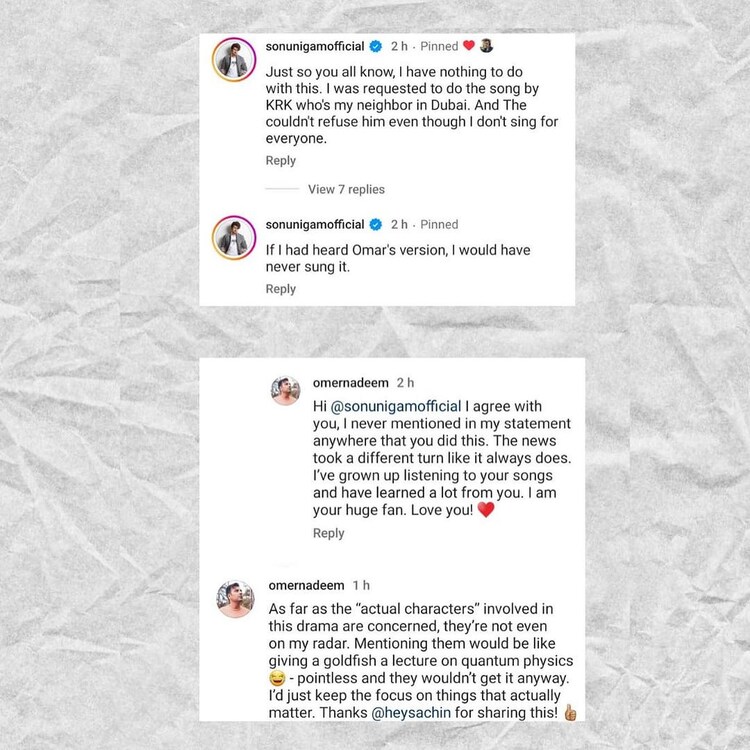The width and height of the screenshot is (750, 750).
Task: Open omernadeem avatar on the goldfish comment
Action: pos(235,599)
